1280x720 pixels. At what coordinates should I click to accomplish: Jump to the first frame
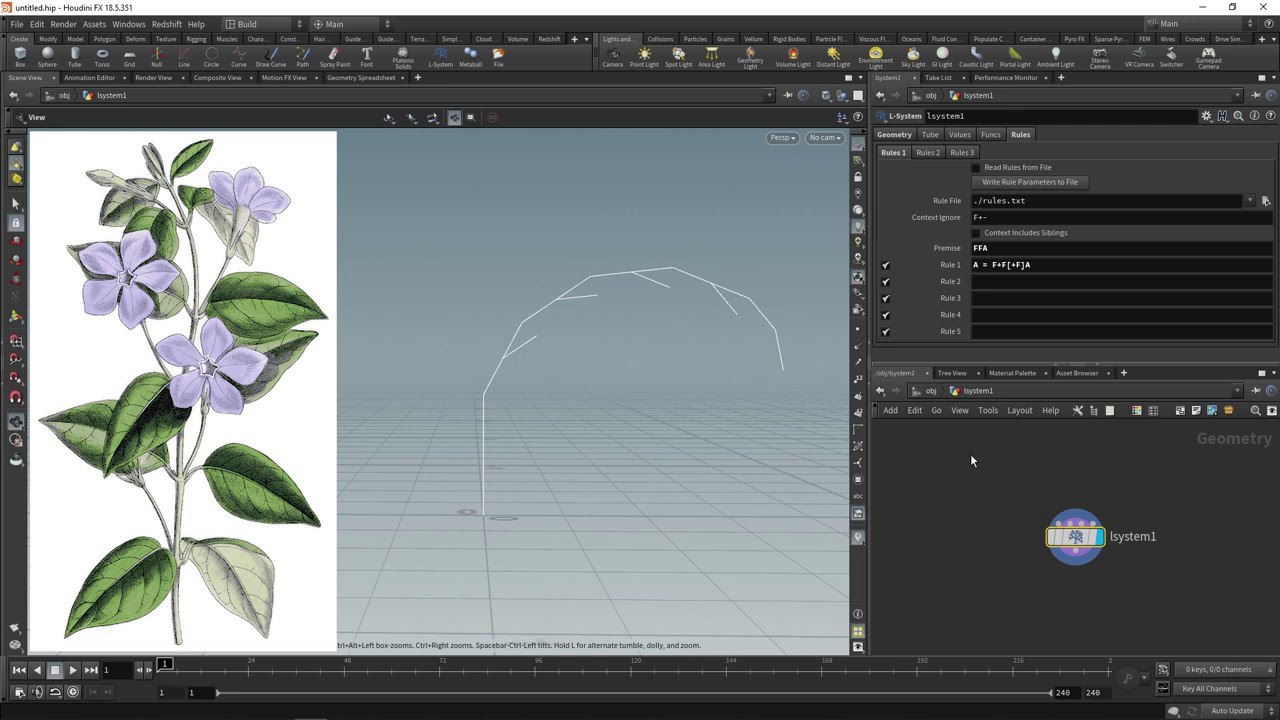point(19,670)
